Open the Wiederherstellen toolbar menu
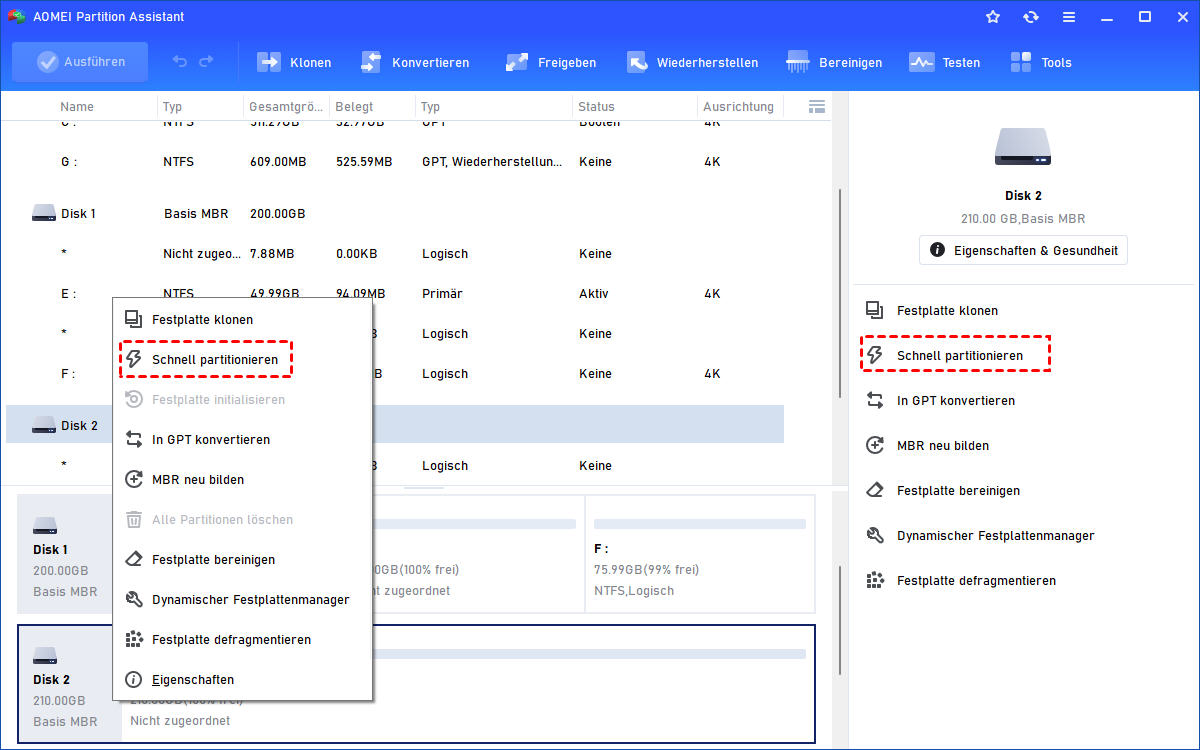This screenshot has width=1200, height=750. (x=692, y=62)
